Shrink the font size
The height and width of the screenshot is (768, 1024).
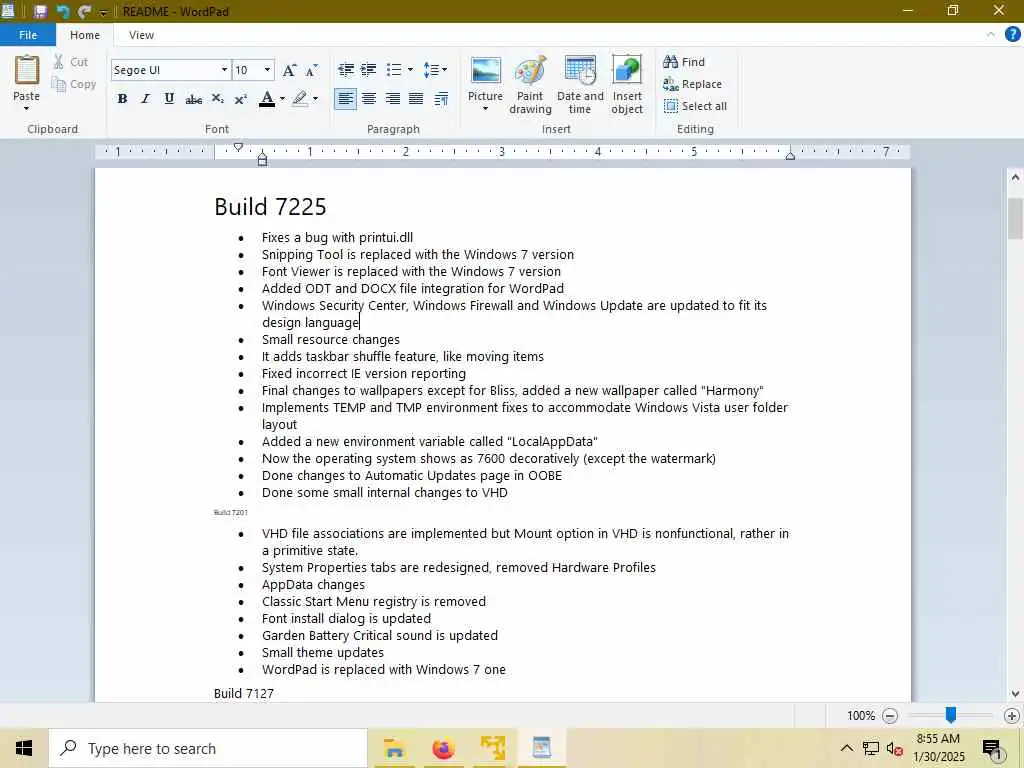(x=312, y=70)
